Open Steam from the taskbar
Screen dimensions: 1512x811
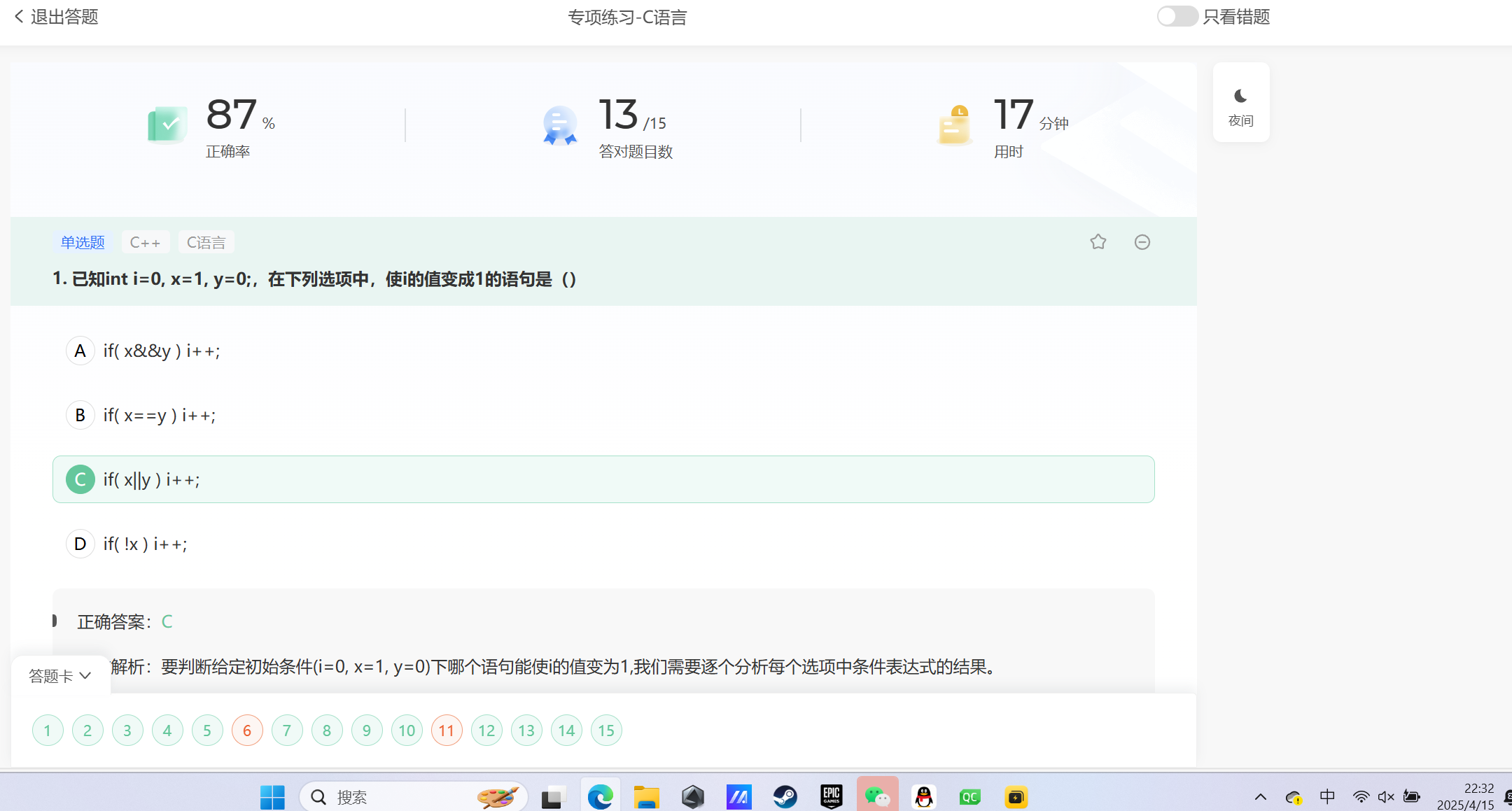pyautogui.click(x=785, y=796)
